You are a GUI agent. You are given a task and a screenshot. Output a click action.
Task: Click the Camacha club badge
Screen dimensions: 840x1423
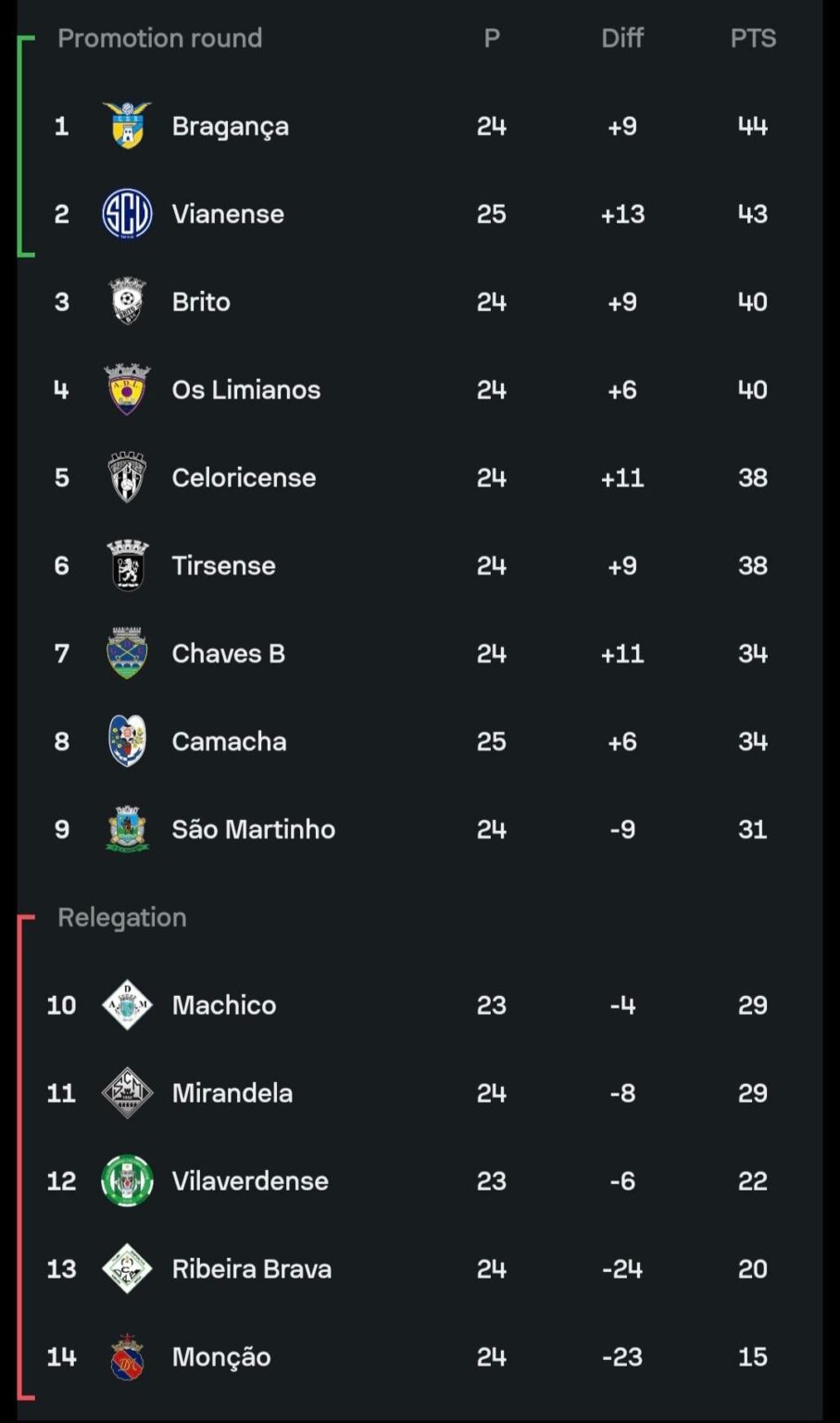pyautogui.click(x=127, y=741)
